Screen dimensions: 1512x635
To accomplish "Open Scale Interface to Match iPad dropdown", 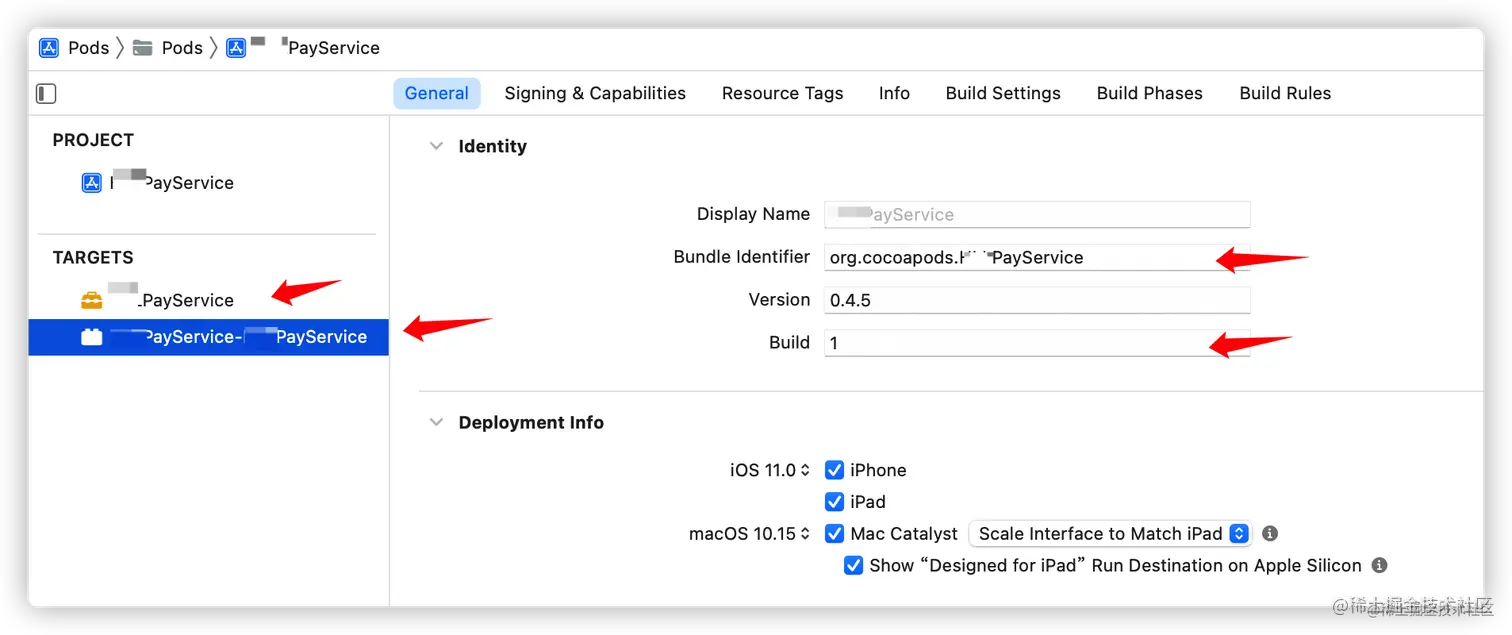I will pos(1110,534).
